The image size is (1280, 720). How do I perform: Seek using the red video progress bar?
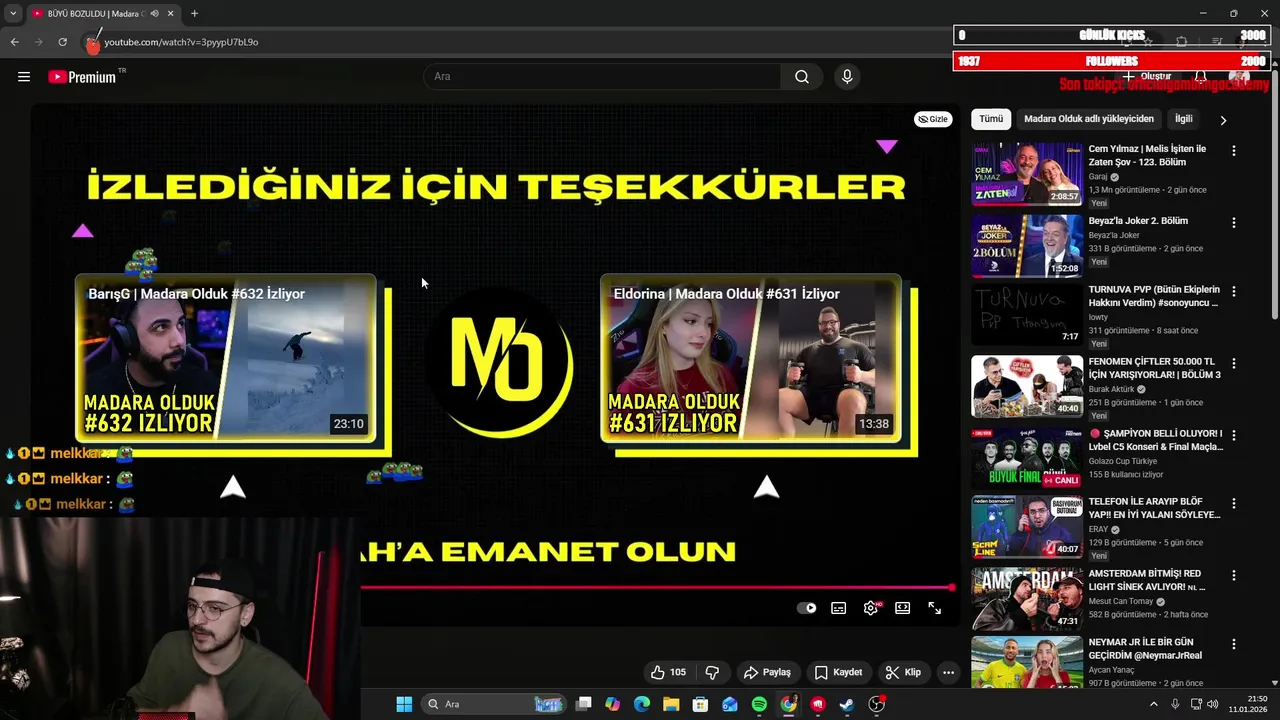pyautogui.click(x=657, y=587)
